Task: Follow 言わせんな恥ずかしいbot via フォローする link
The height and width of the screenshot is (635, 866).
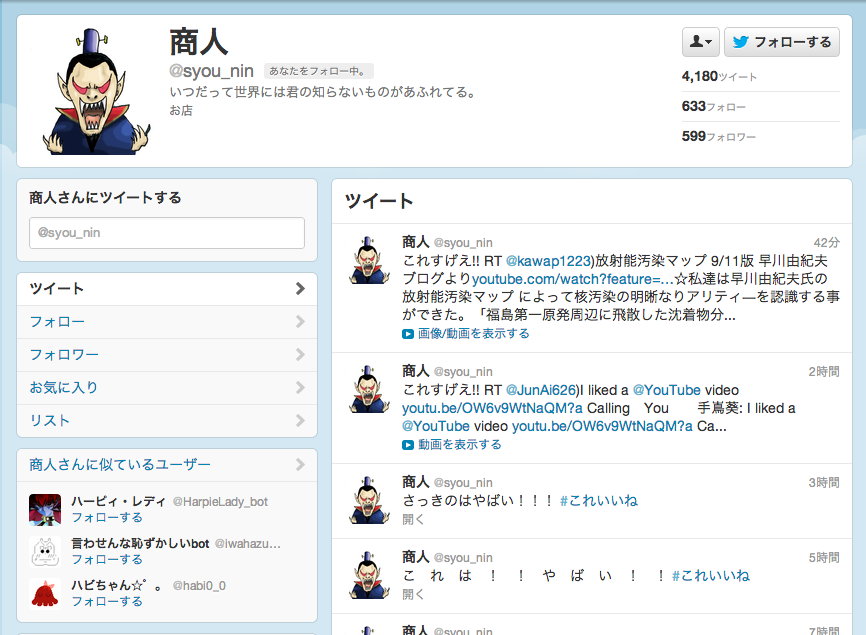Action: (107, 559)
